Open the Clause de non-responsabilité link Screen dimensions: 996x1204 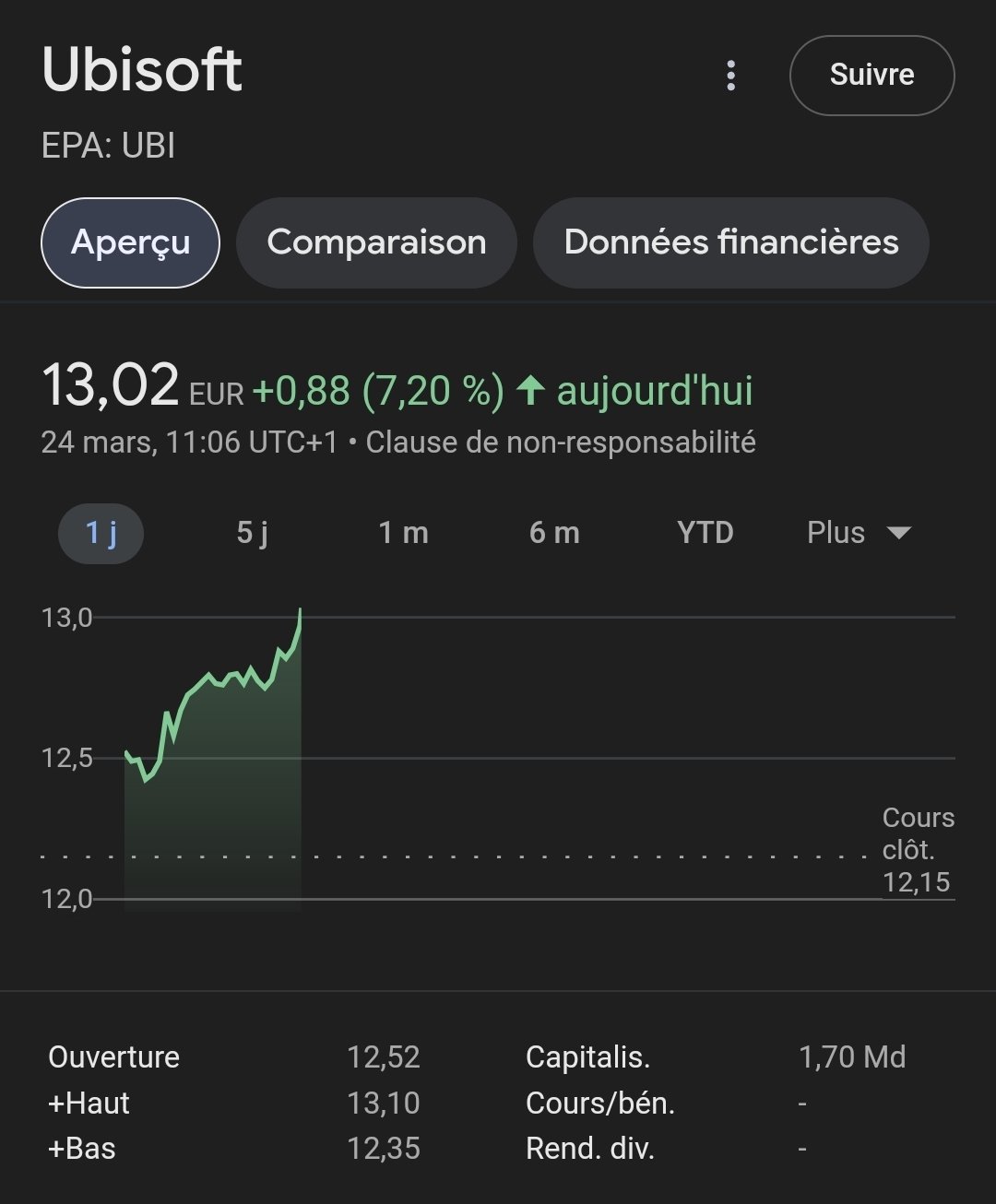[x=561, y=443]
